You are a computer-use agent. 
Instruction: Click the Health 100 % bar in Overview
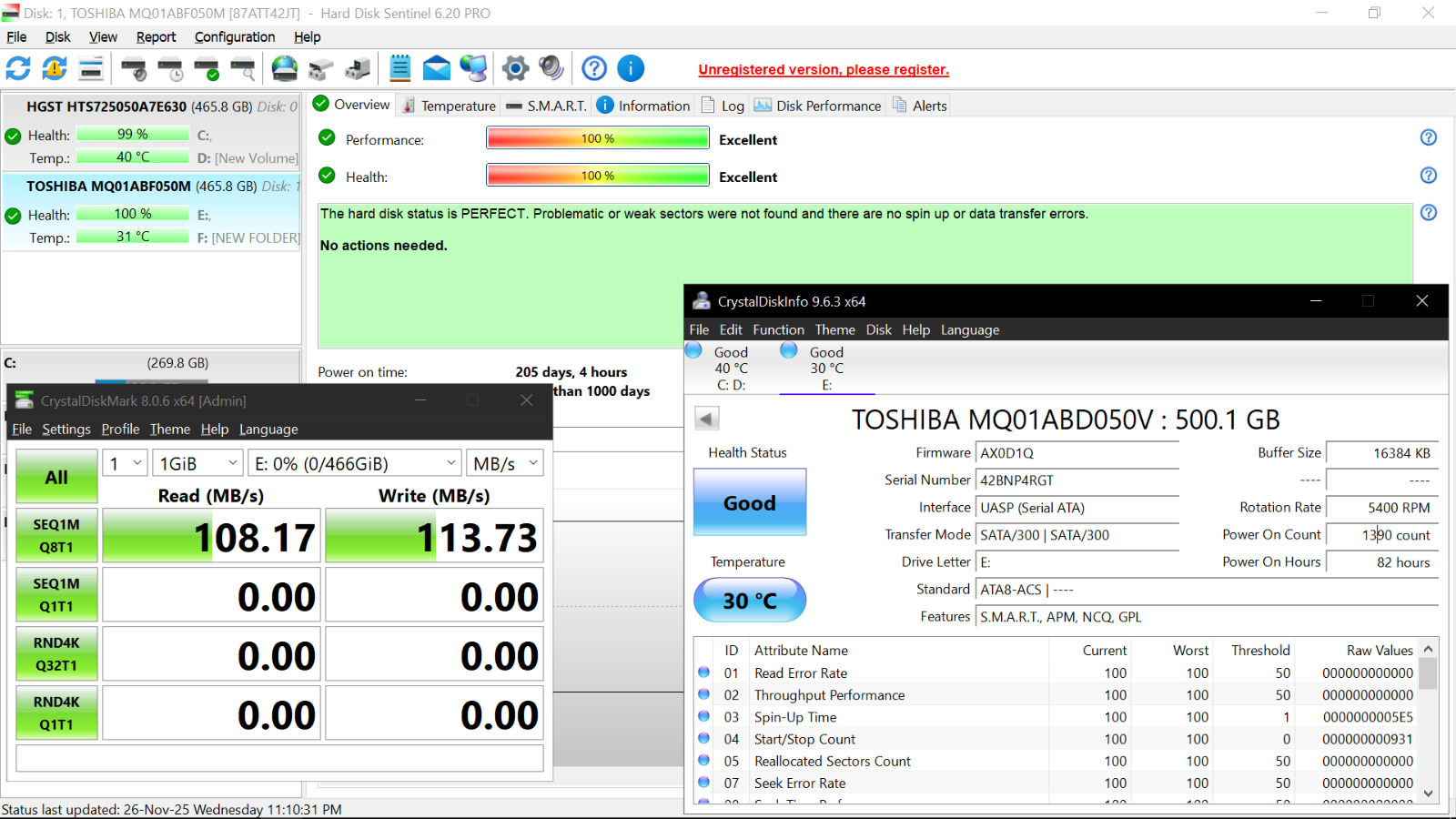coord(598,176)
